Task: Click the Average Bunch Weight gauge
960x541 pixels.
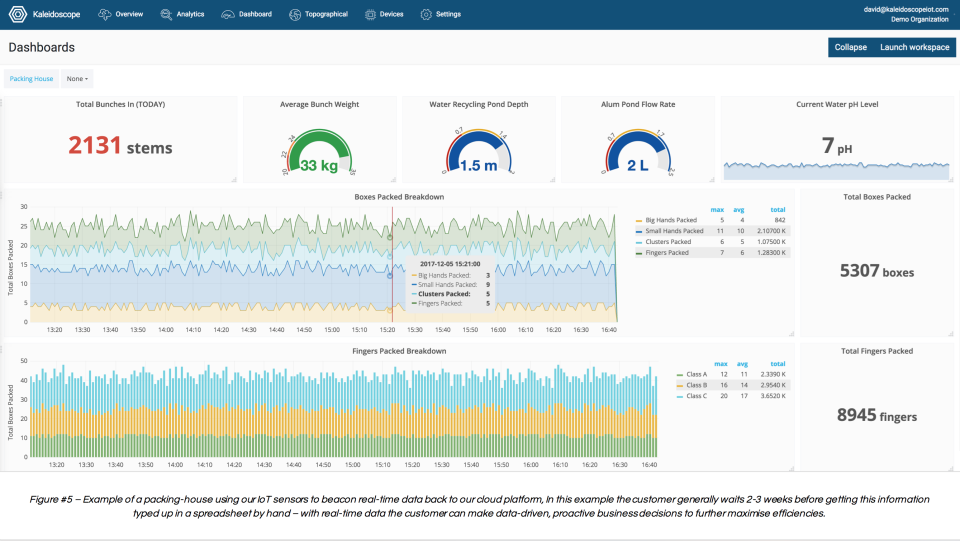Action: [x=319, y=152]
